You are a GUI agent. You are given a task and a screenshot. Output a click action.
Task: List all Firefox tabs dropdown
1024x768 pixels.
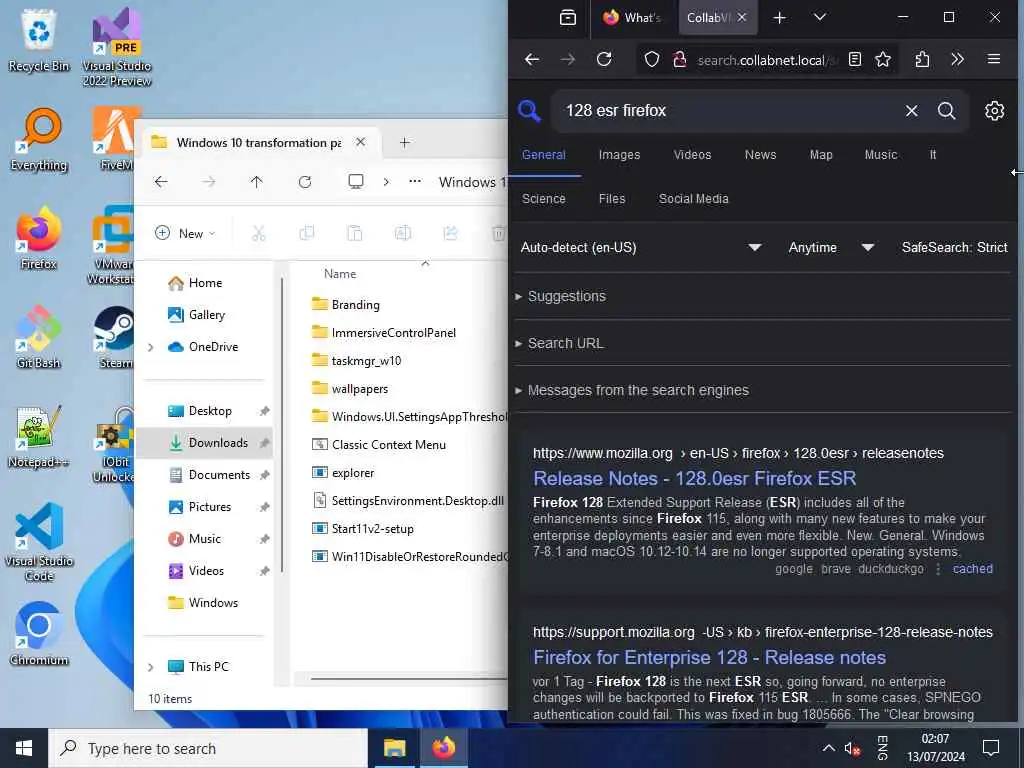[x=820, y=18]
